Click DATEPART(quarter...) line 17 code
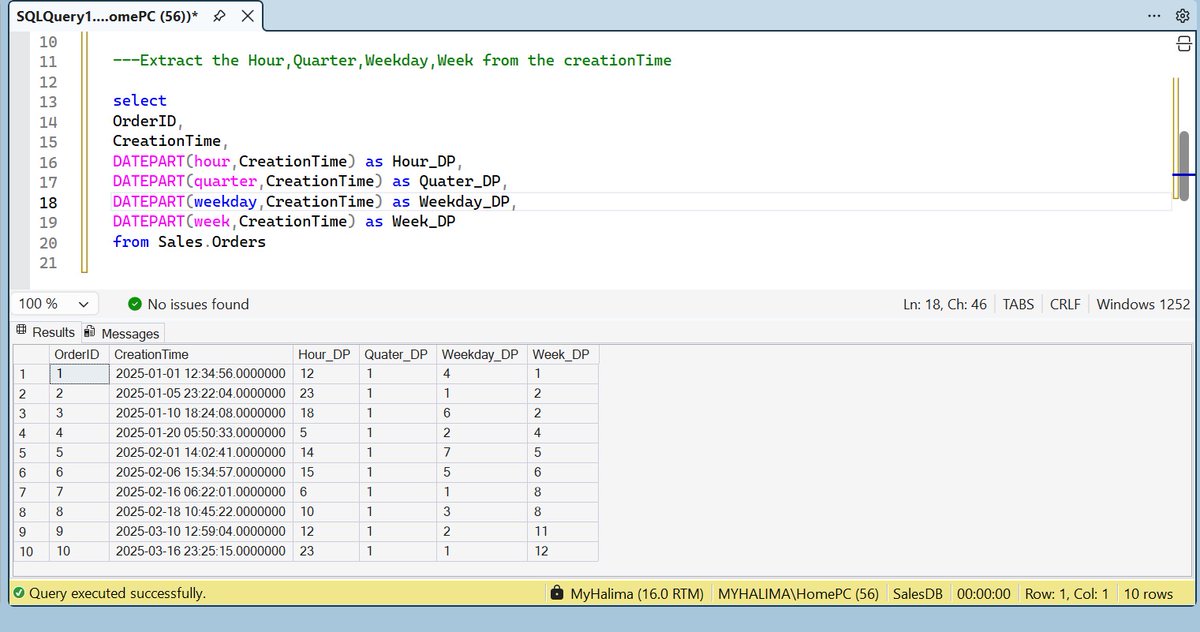Image resolution: width=1200 pixels, height=632 pixels. [x=311, y=181]
